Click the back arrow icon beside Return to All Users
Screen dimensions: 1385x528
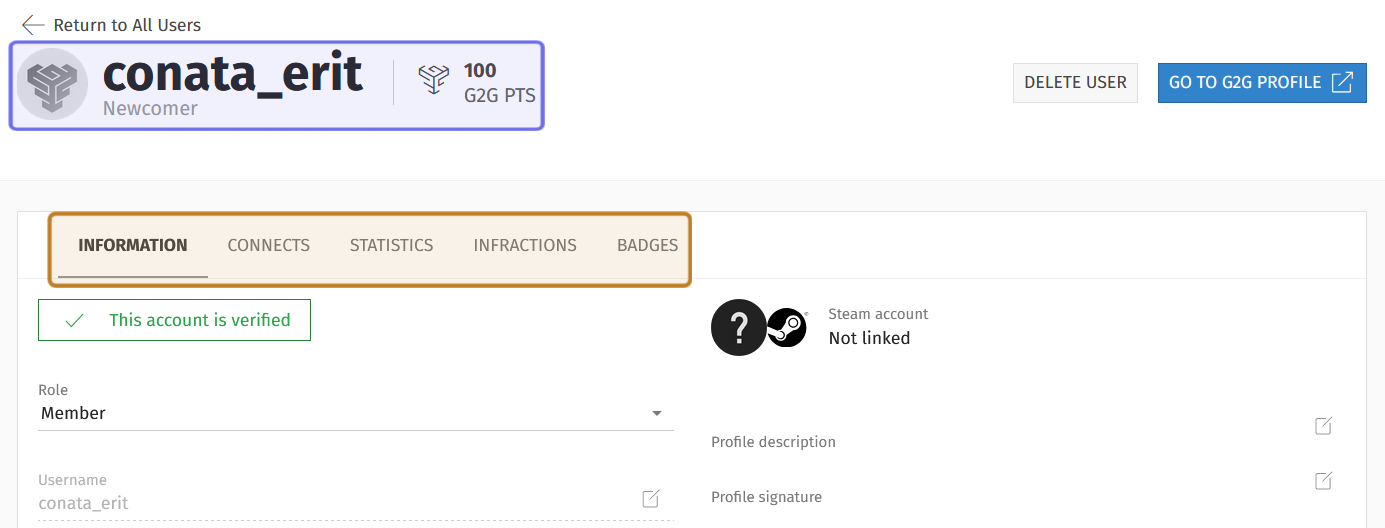pos(33,25)
